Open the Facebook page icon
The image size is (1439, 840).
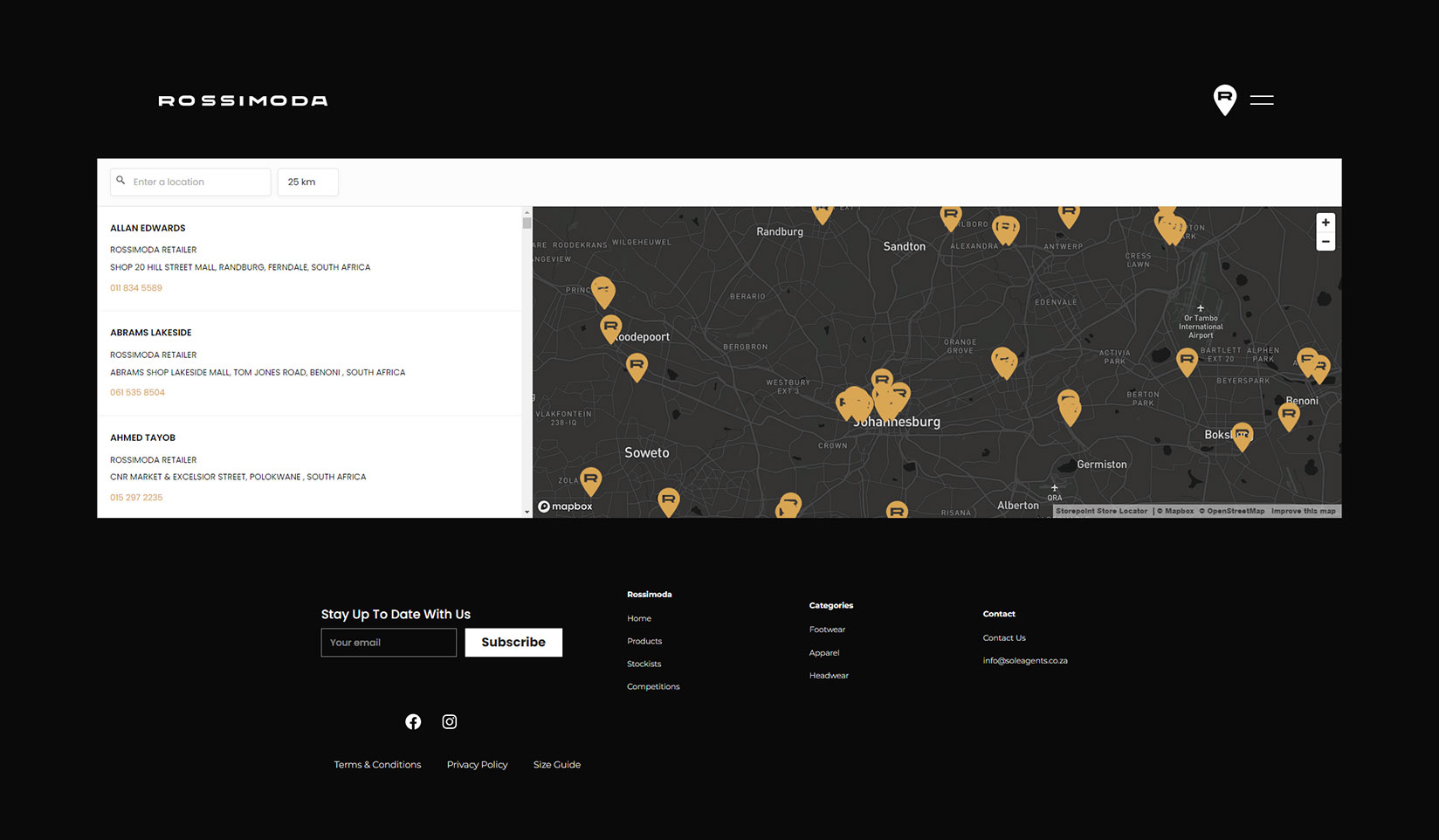pos(413,721)
